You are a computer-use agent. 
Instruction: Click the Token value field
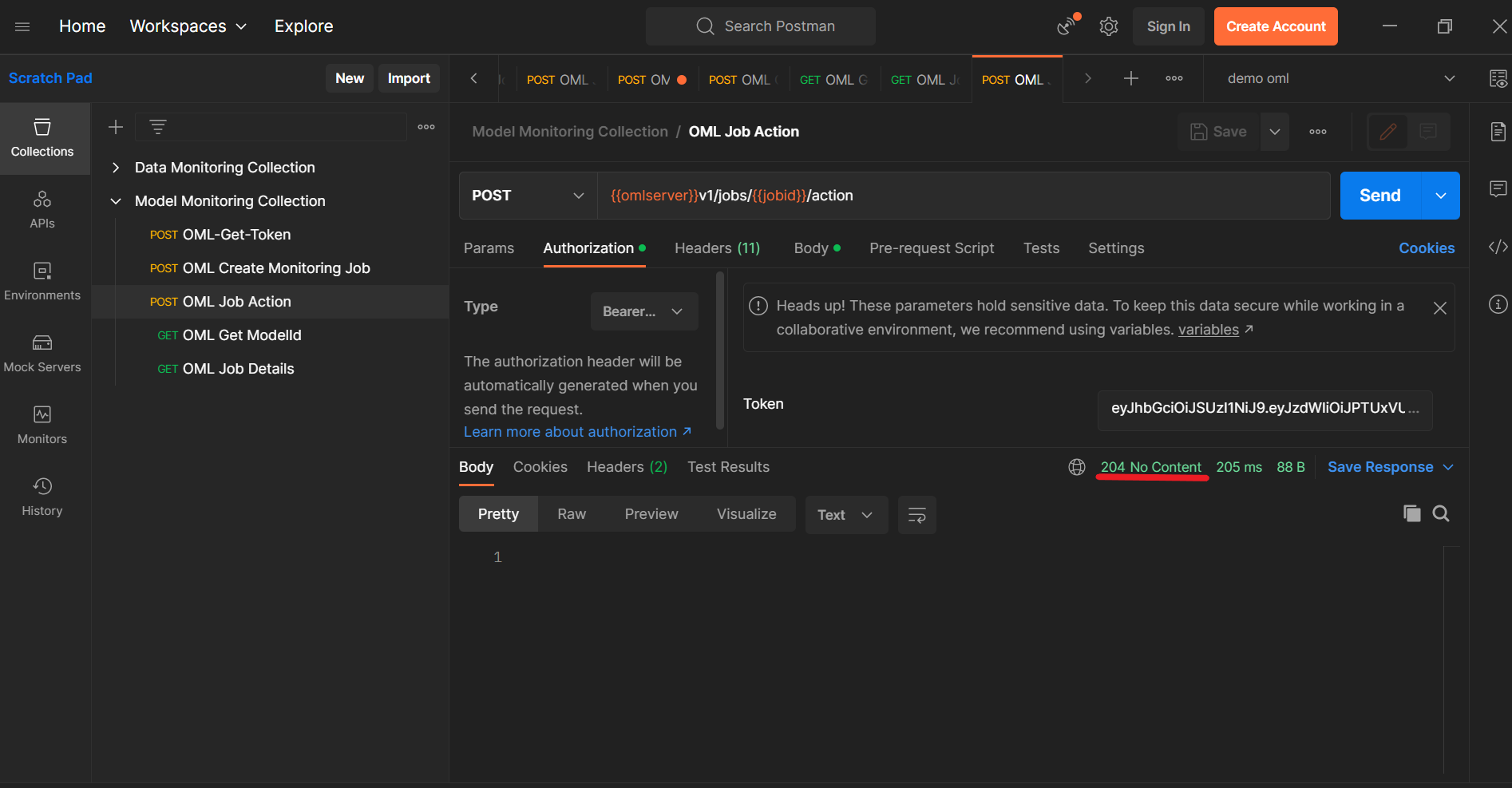pyautogui.click(x=1265, y=409)
